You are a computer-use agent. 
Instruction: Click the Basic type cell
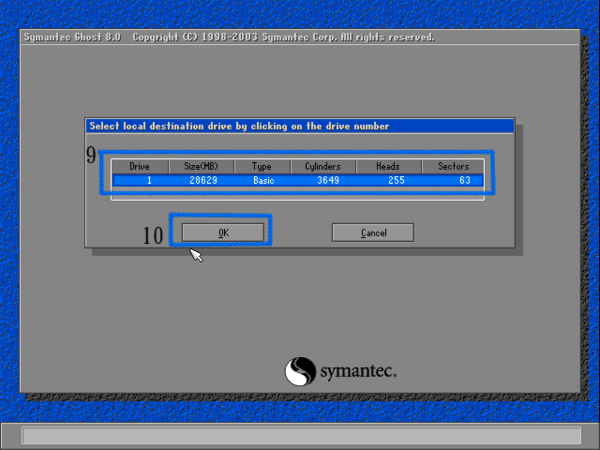pos(264,180)
